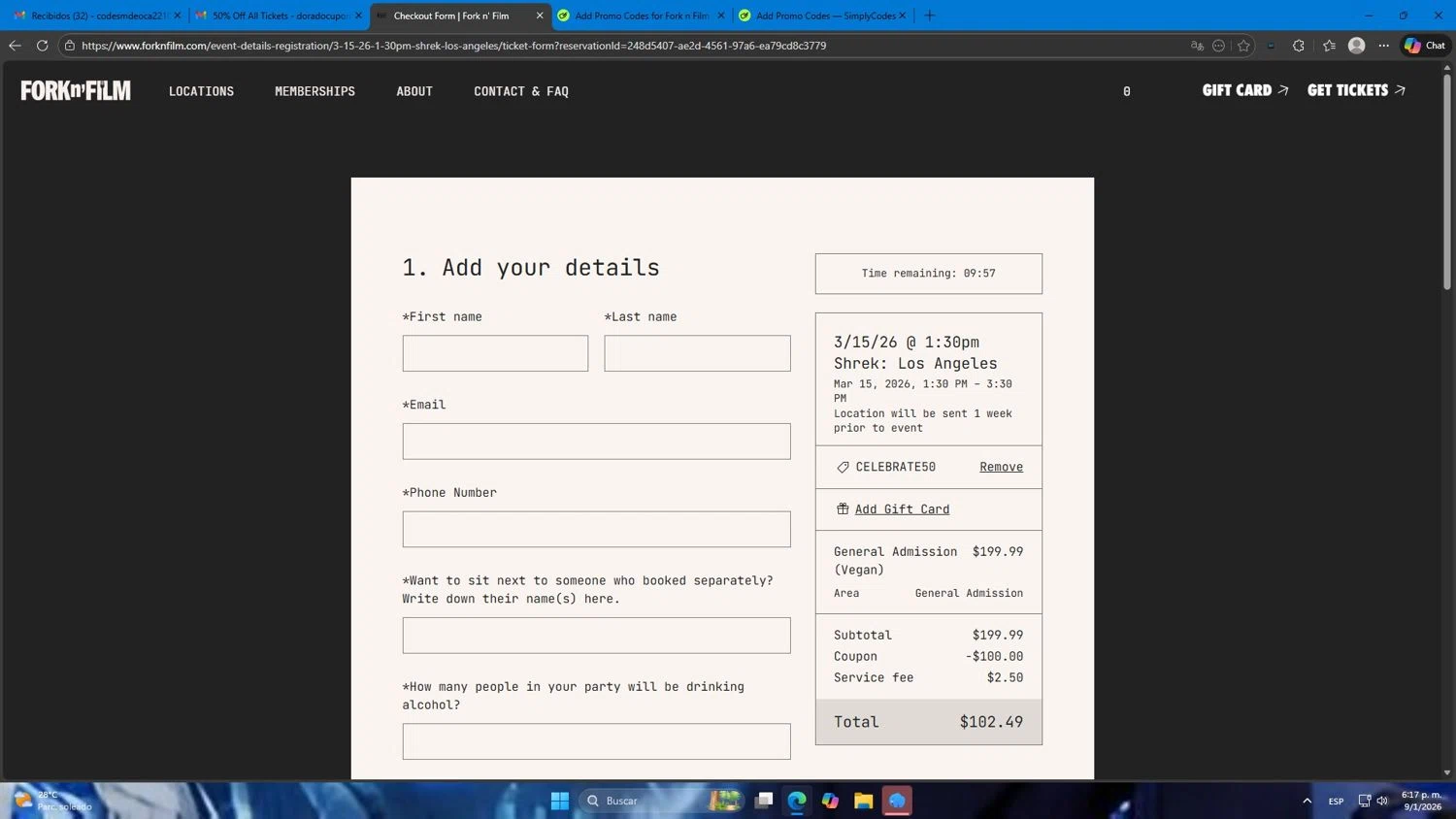
Task: Click the Time remaining countdown box
Action: pyautogui.click(x=928, y=274)
